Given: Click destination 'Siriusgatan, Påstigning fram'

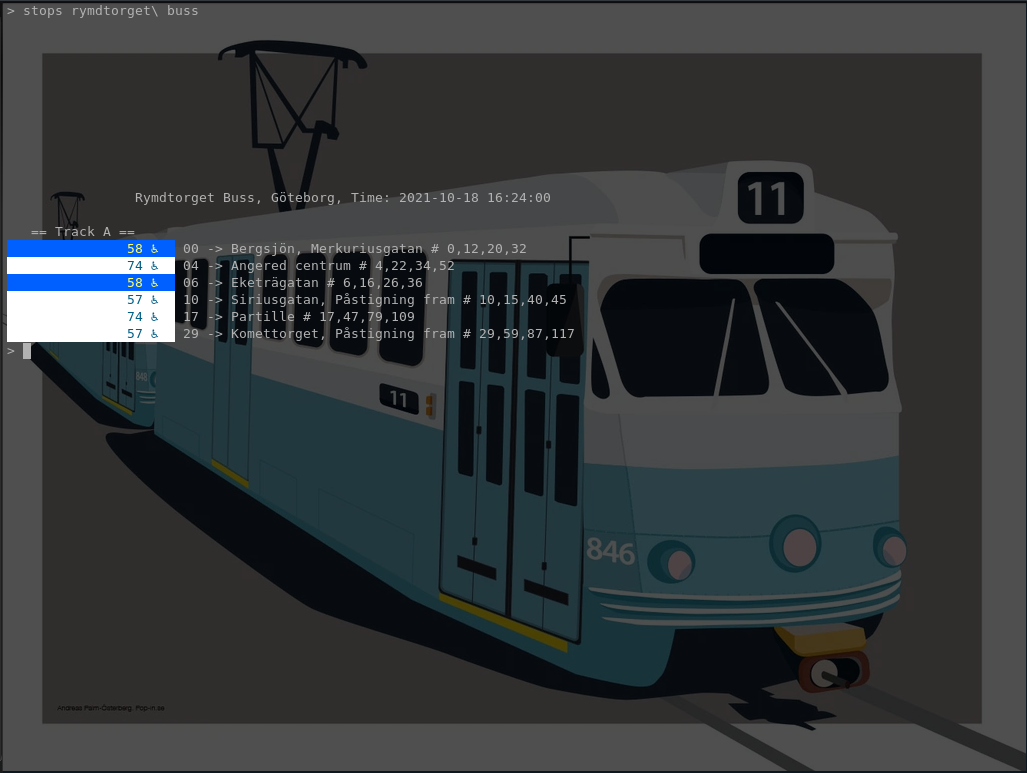Looking at the screenshot, I should 343,300.
